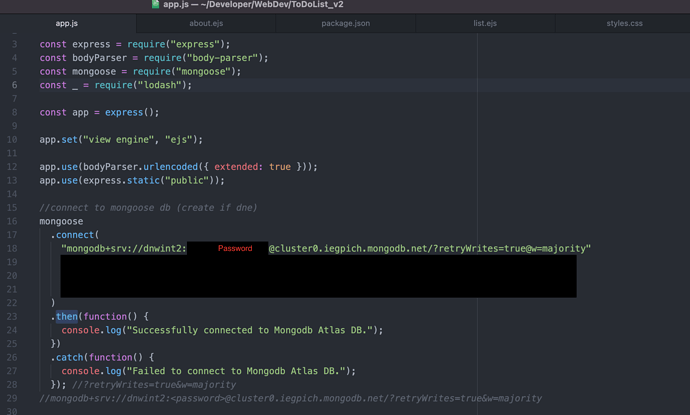This screenshot has height=415, width=690.
Task: Click the red Password redaction label
Action: point(235,249)
